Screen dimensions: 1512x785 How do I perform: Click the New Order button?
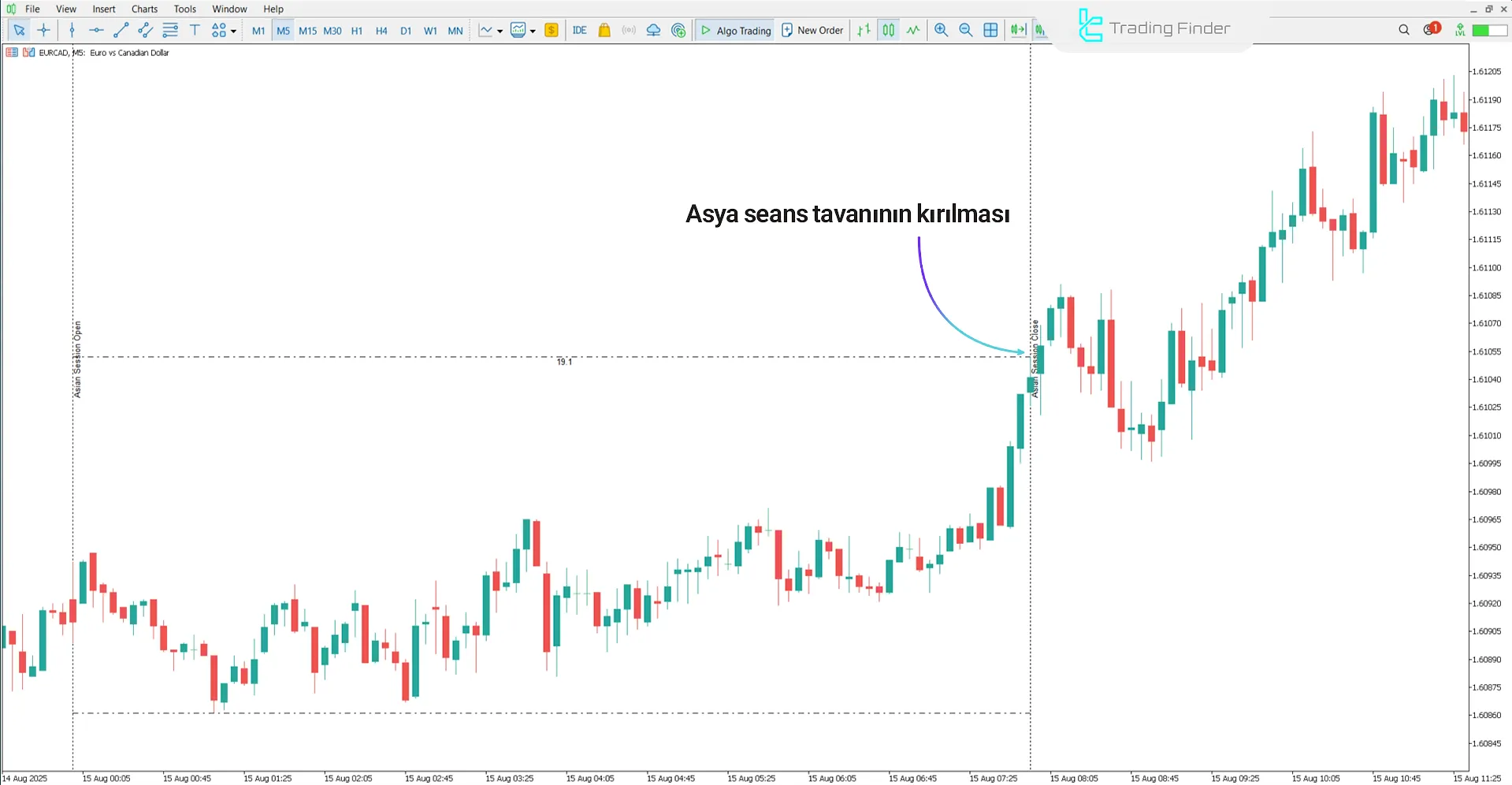point(812,30)
